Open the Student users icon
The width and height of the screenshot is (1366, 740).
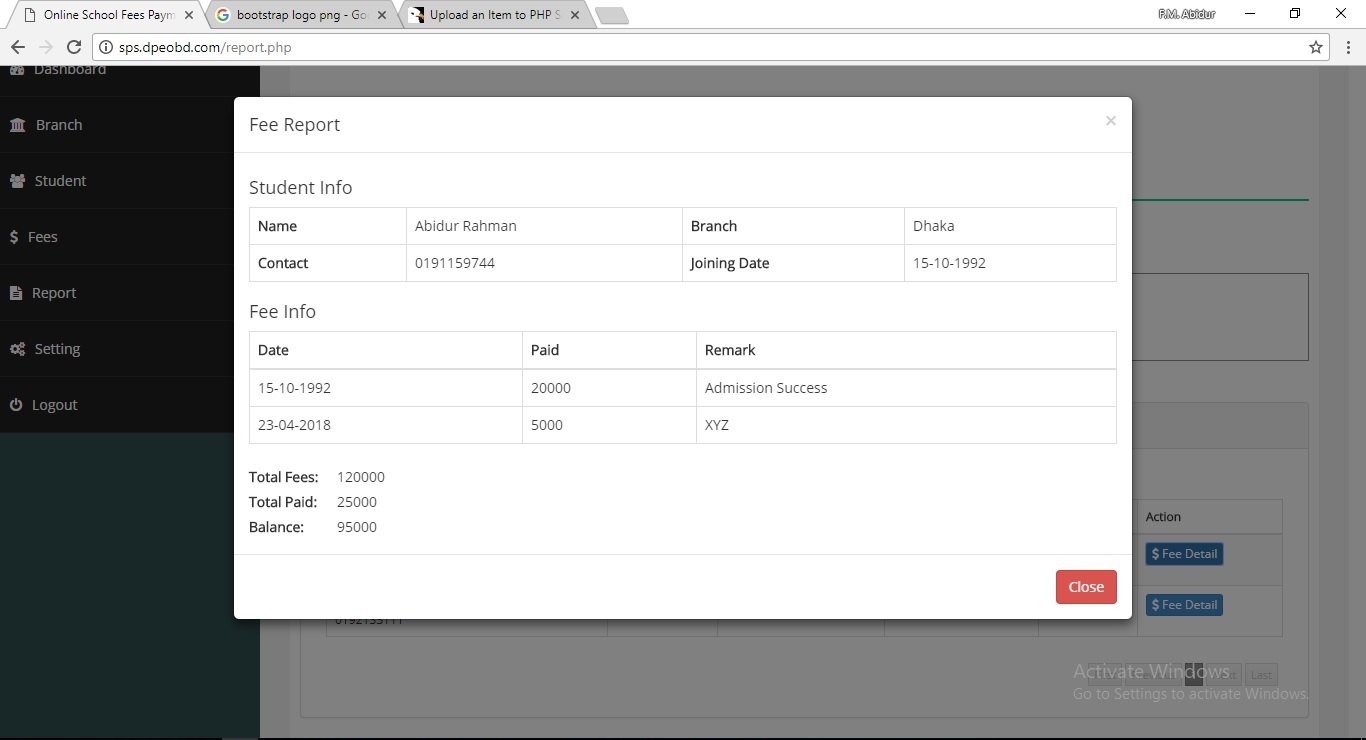[17, 180]
